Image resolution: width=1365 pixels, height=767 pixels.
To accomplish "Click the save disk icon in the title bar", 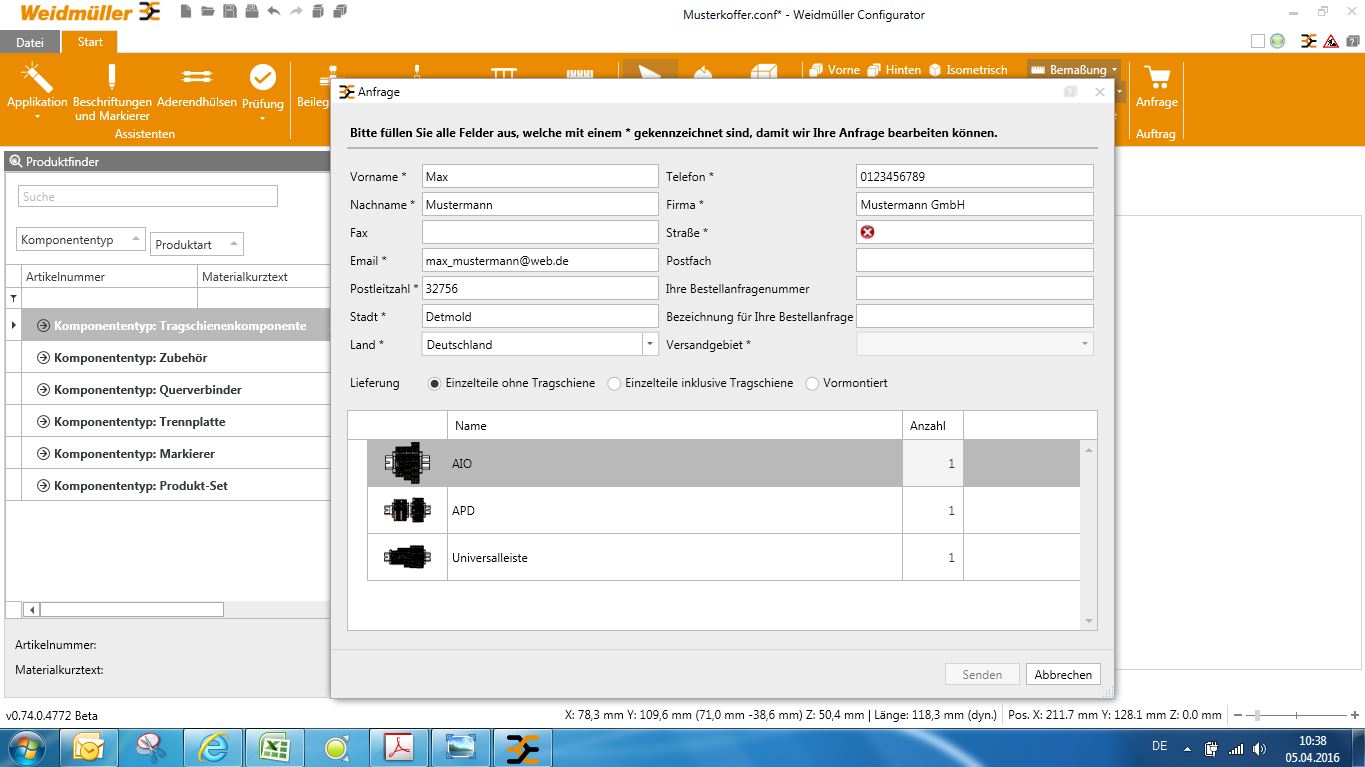I will pos(229,12).
